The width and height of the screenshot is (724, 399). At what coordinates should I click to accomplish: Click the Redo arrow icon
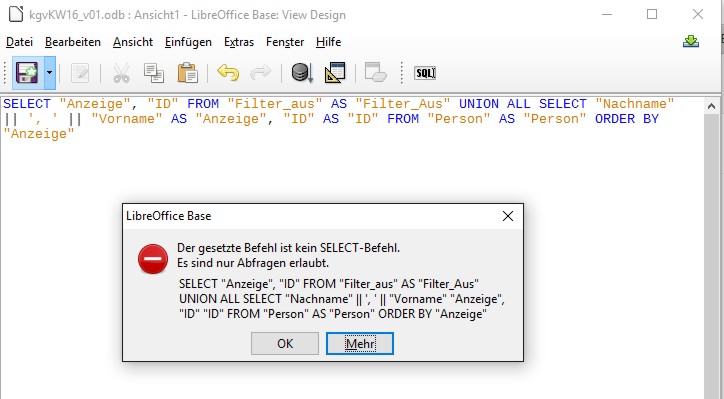point(260,73)
